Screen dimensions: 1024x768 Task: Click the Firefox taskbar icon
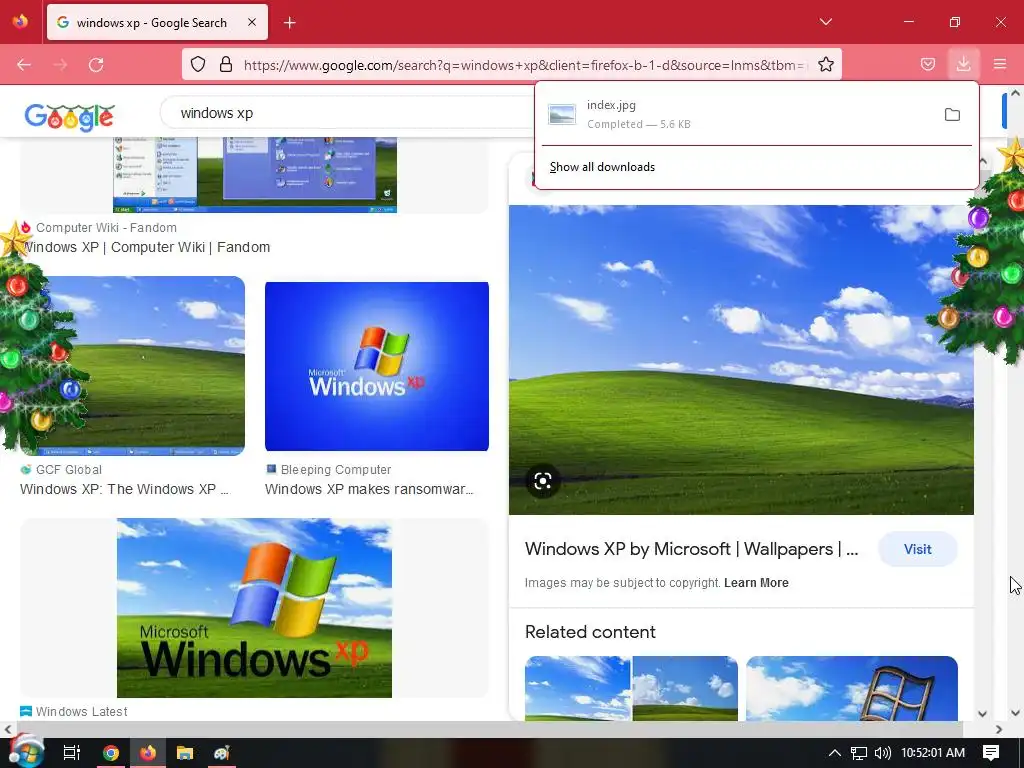[x=148, y=753]
